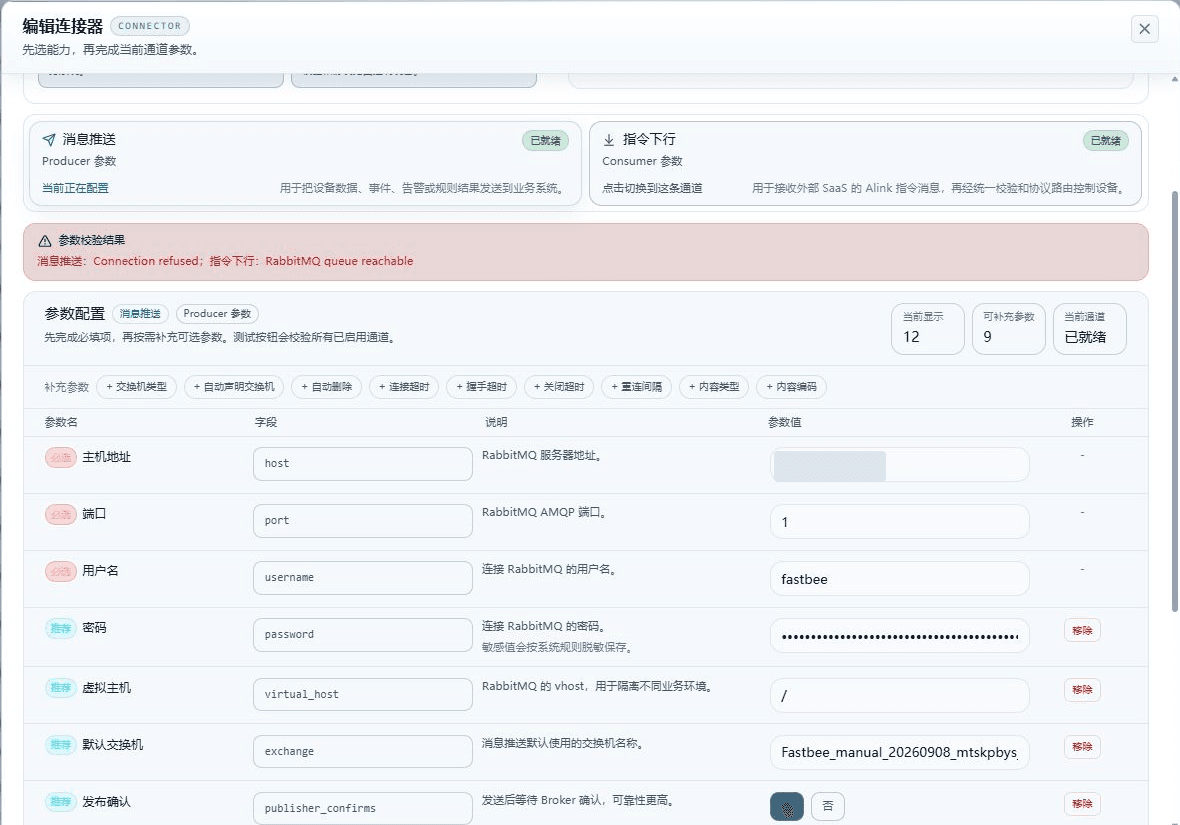Remove the 发布确认 publisher_confirms parameter
Screen dimensions: 1180x825
(1082, 804)
